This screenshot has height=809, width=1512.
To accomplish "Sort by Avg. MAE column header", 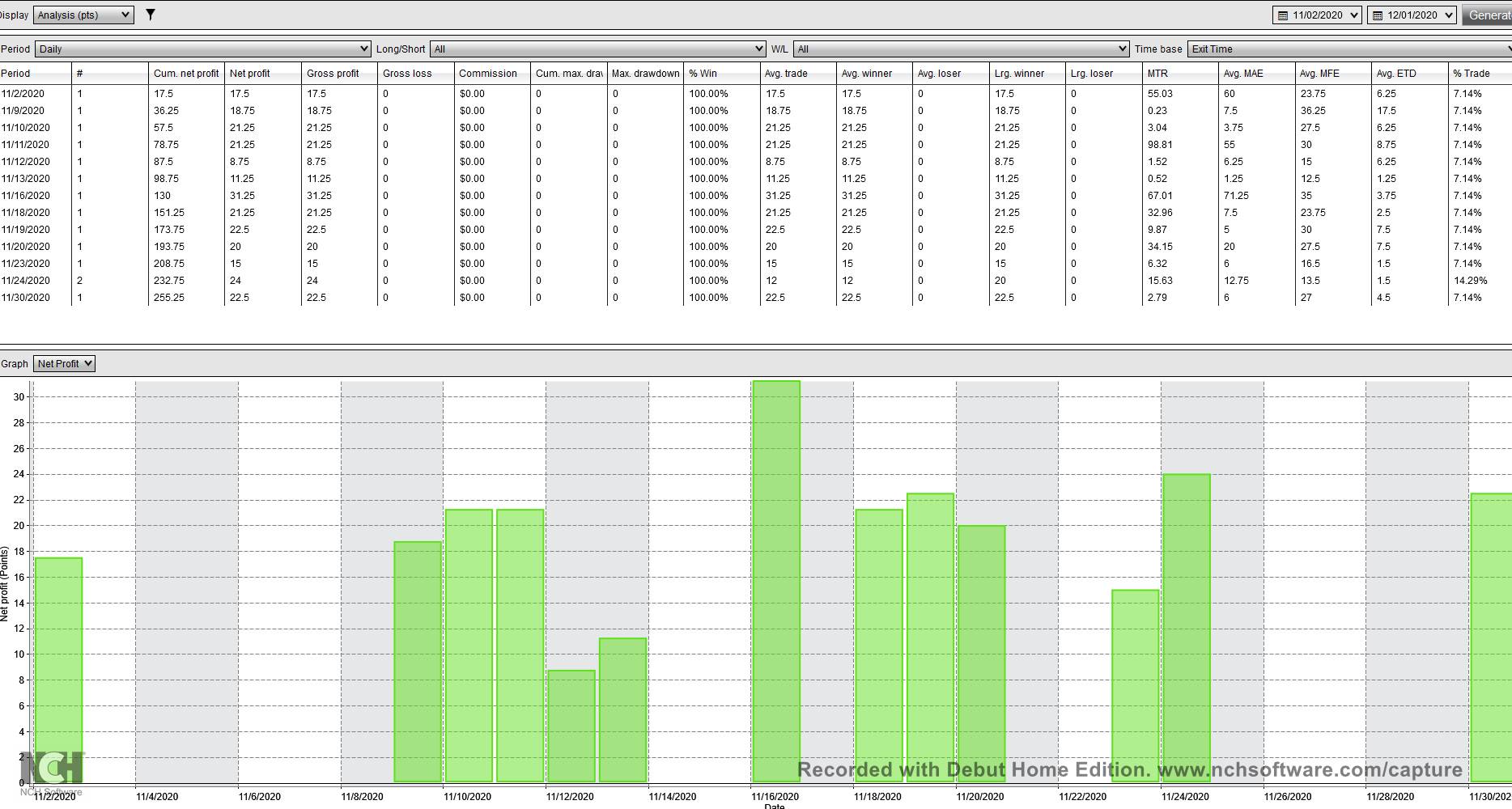I will click(1257, 73).
